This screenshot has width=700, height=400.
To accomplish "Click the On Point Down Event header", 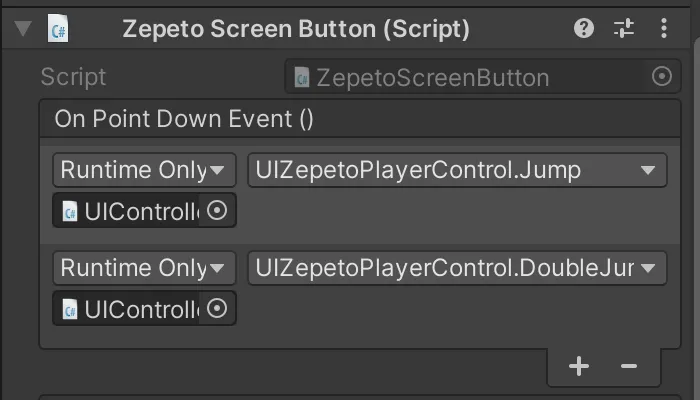I will tap(360, 119).
